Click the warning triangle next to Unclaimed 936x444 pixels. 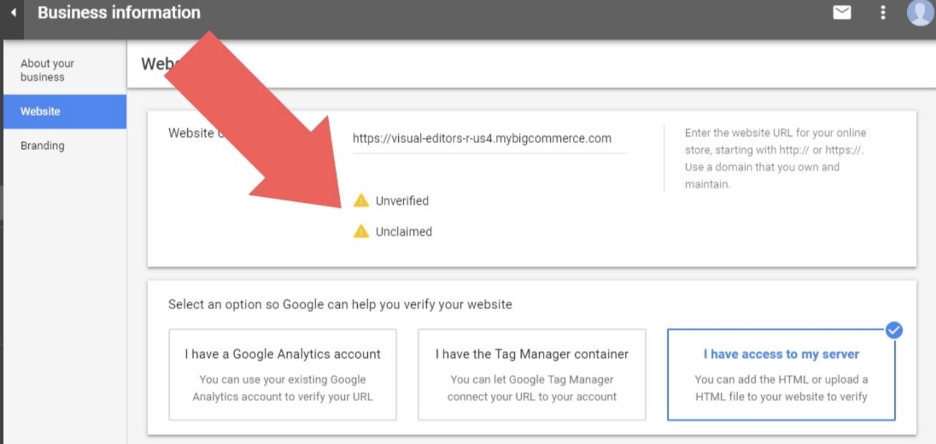361,232
